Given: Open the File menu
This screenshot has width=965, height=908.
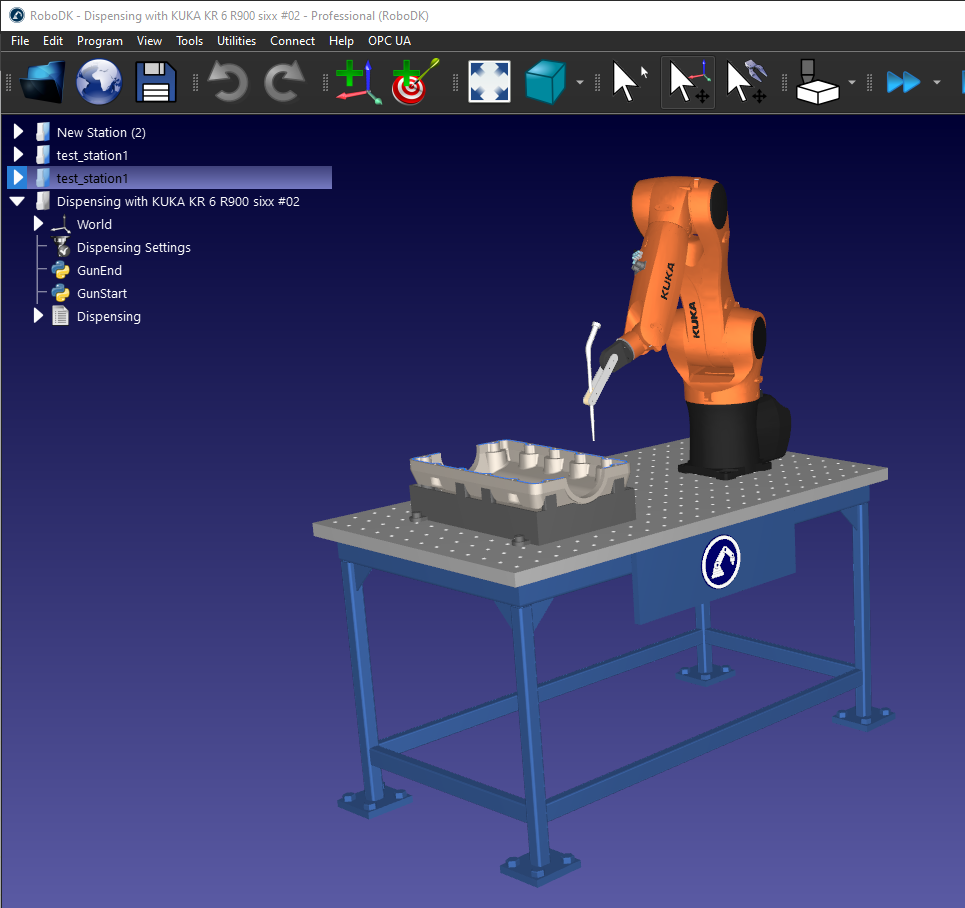Looking at the screenshot, I should [20, 41].
